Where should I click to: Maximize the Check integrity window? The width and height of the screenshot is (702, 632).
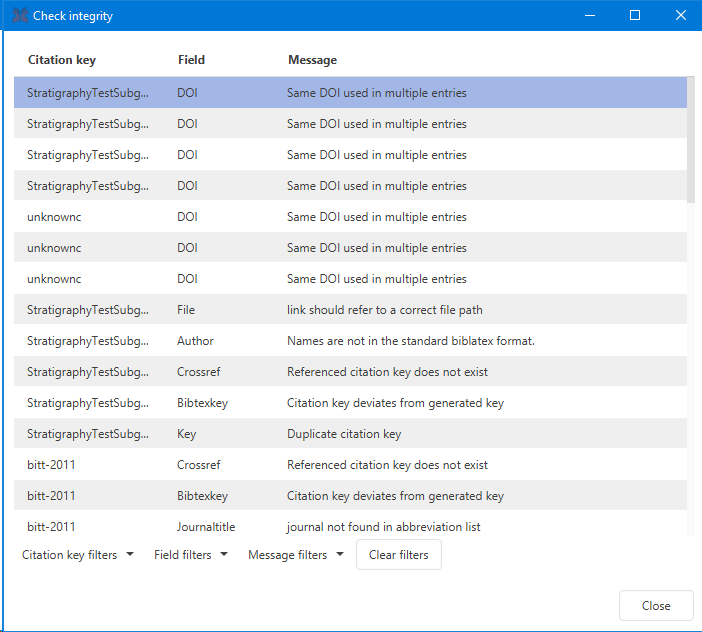pyautogui.click(x=634, y=16)
